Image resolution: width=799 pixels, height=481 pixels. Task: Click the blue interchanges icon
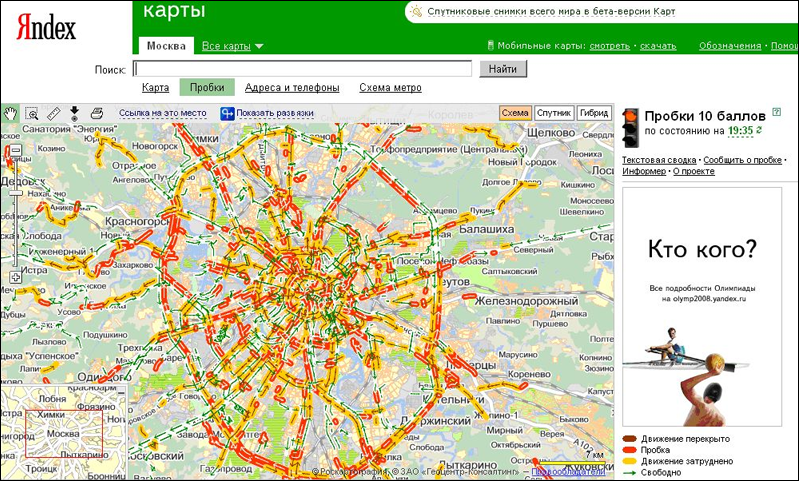(x=227, y=113)
